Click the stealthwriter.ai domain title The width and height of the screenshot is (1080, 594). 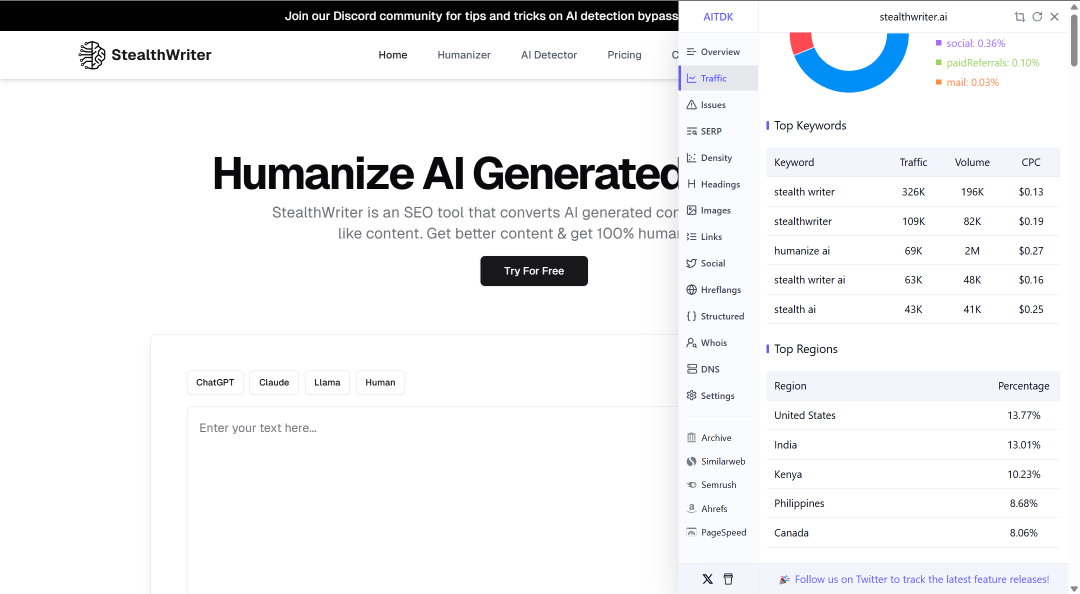pos(913,17)
